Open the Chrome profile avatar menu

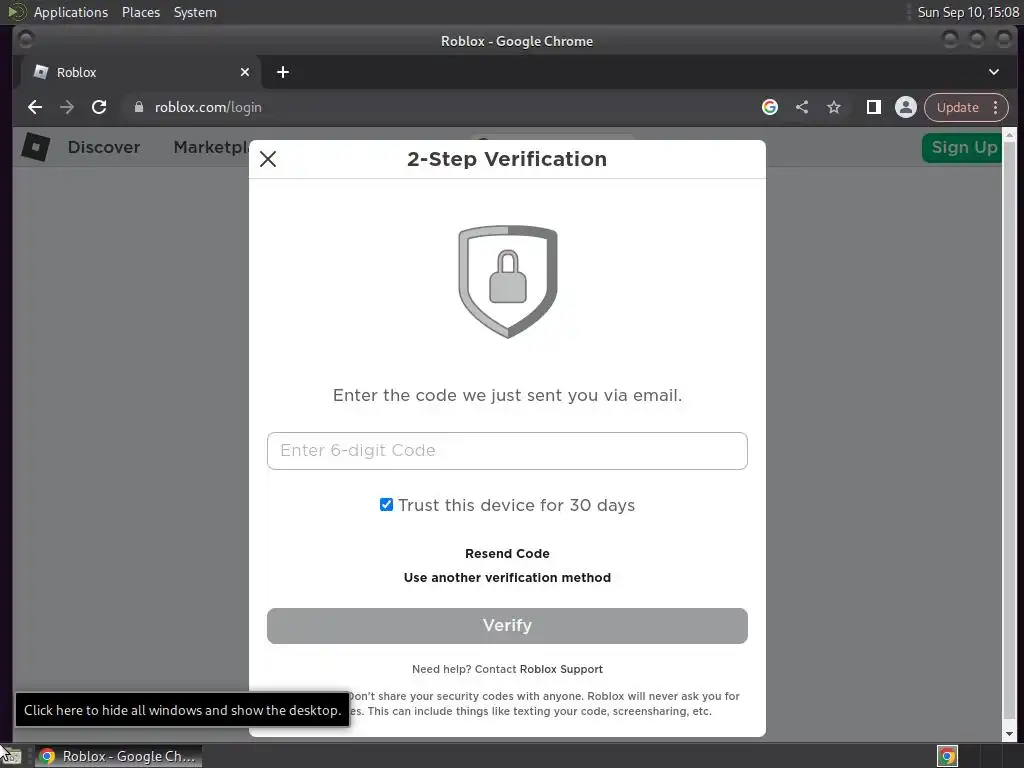coord(906,107)
